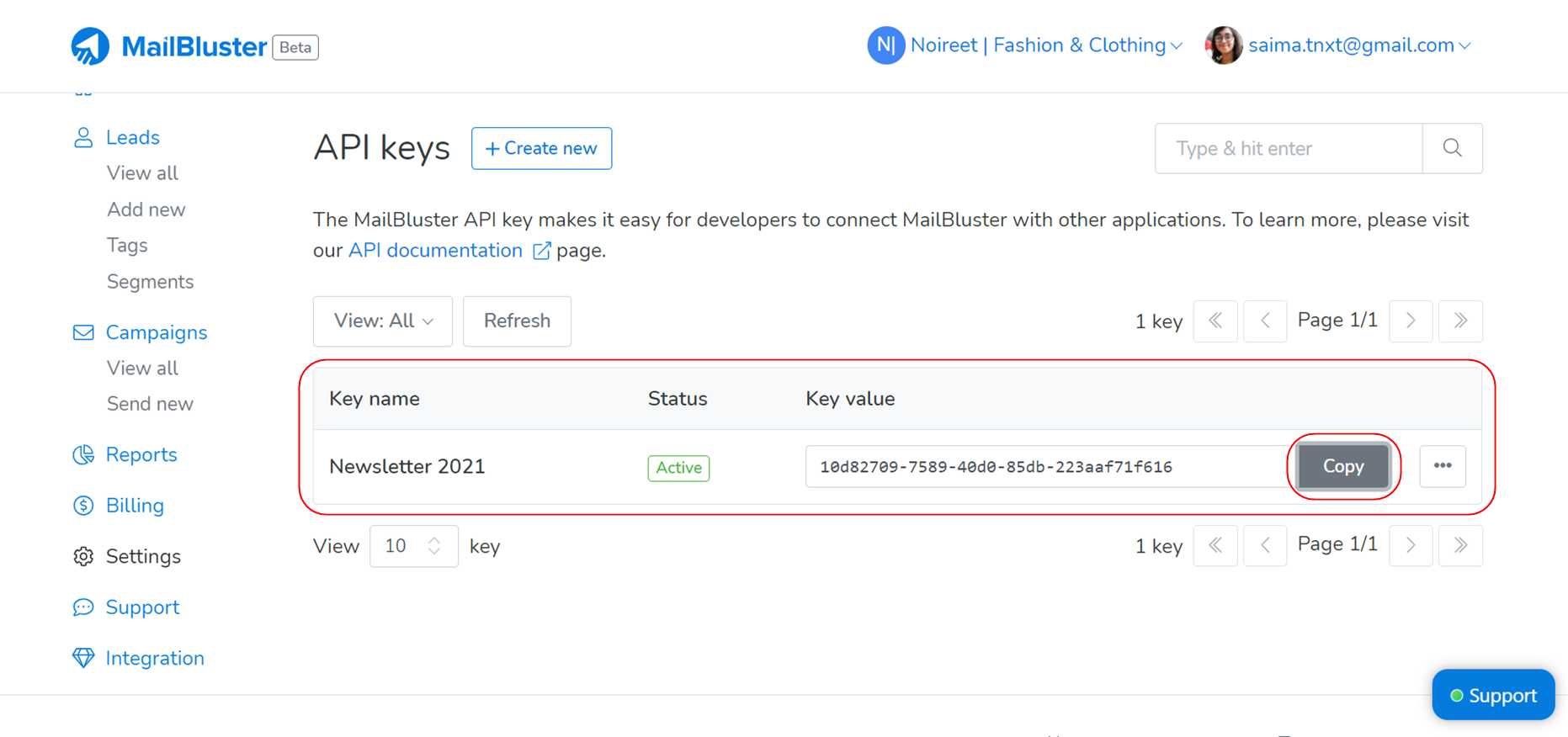Screen dimensions: 1568x737
Task: Click the Key name column header
Action: (375, 399)
